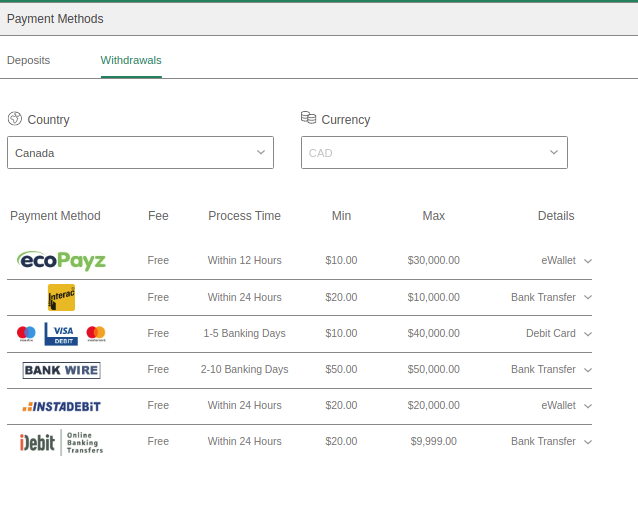This screenshot has width=638, height=518.
Task: Expand ecoPayz eWallet details chevron
Action: (x=588, y=261)
